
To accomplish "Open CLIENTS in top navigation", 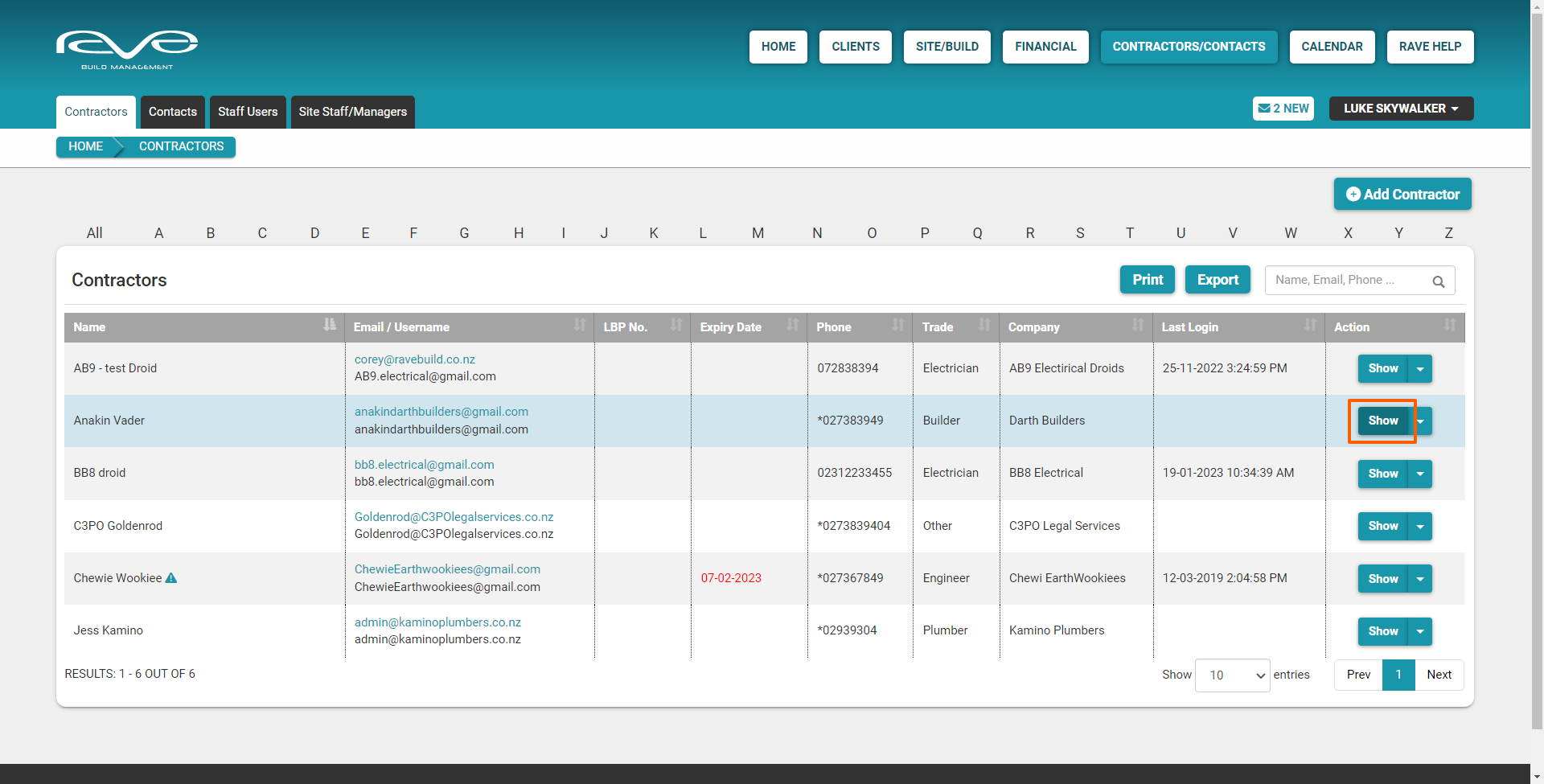I will 856,47.
